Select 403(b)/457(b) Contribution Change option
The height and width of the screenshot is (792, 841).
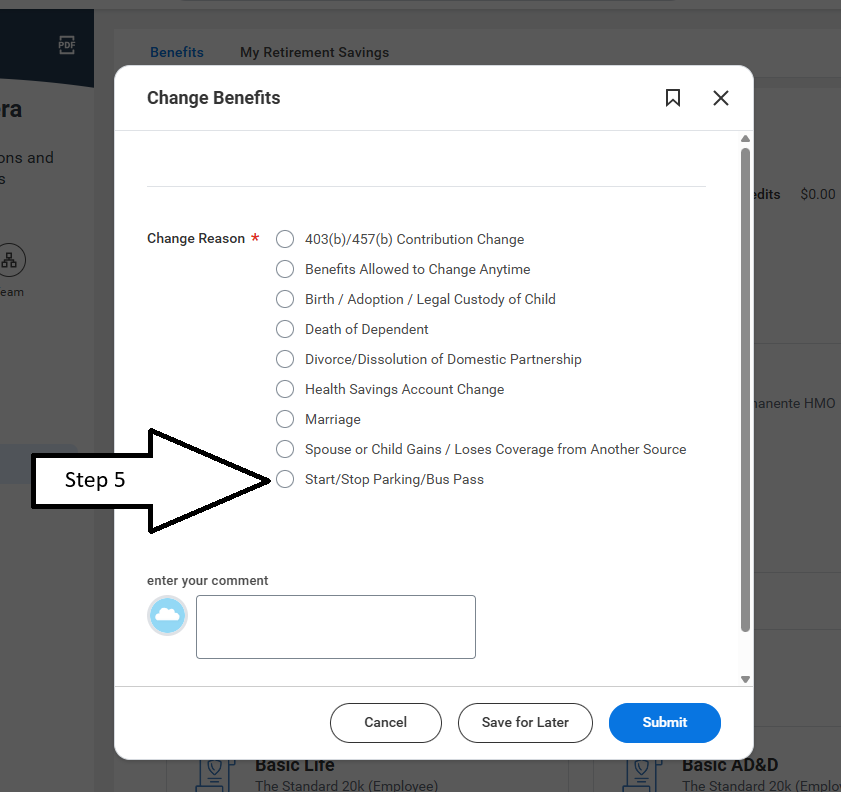285,239
